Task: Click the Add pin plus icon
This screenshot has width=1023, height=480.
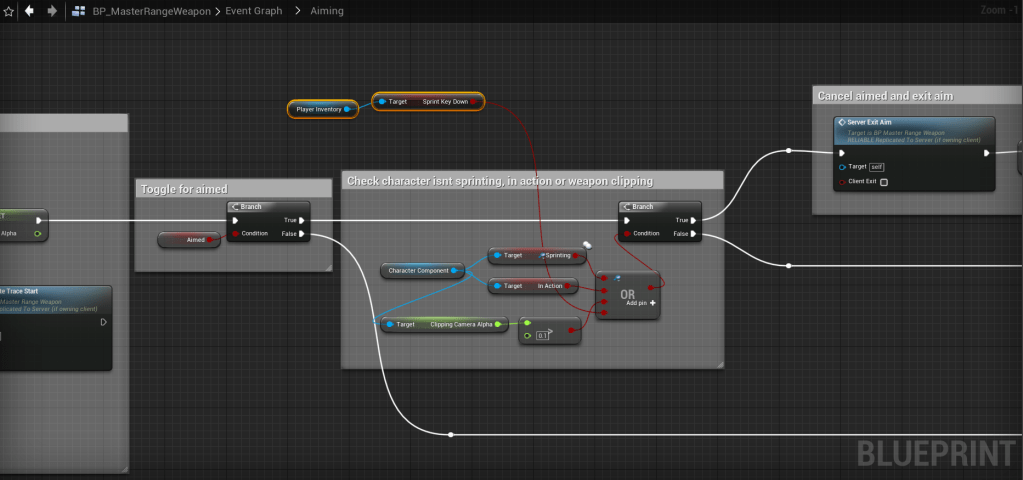Action: tap(653, 302)
